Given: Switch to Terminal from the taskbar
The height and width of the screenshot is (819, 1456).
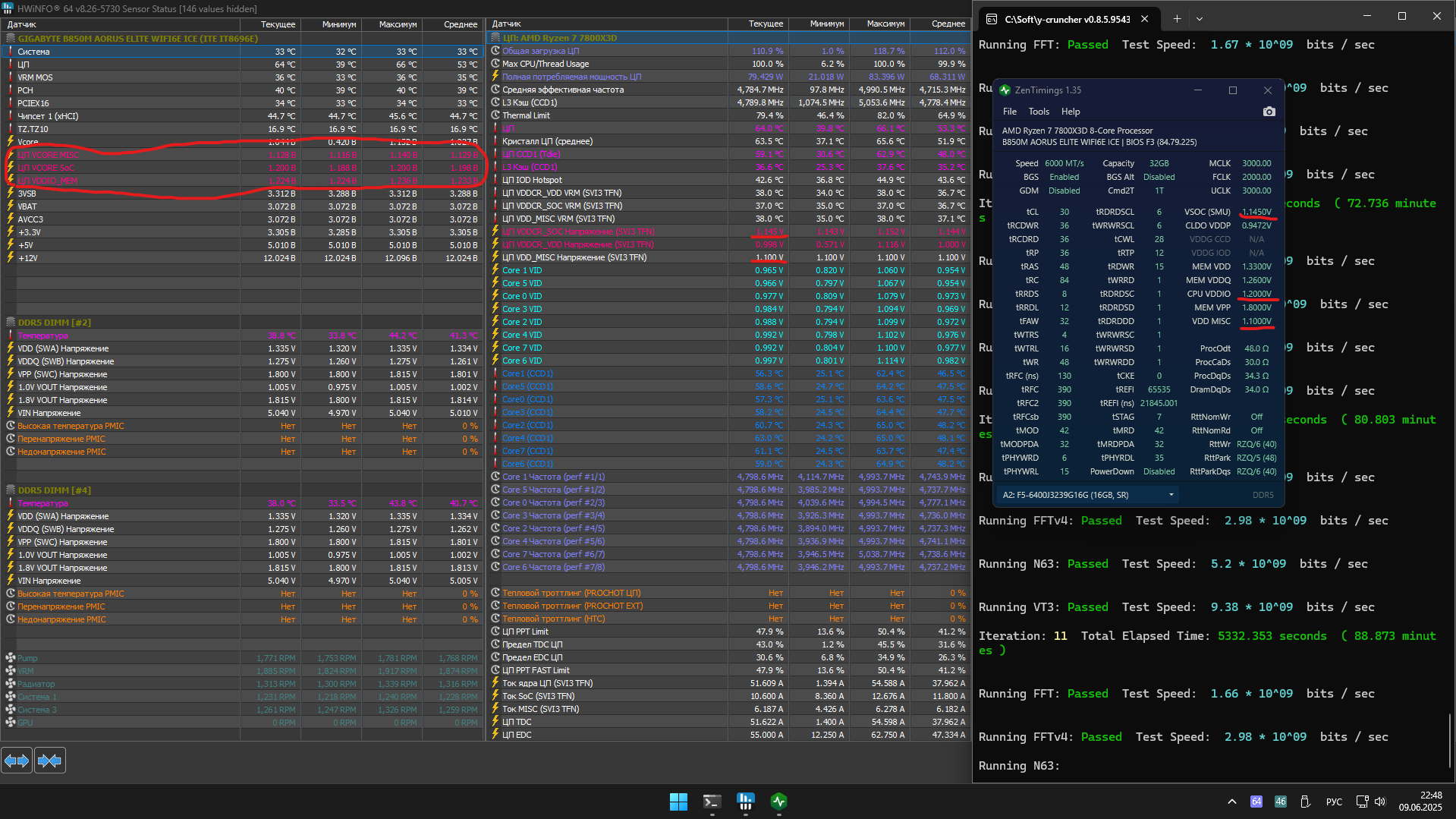Looking at the screenshot, I should 712,802.
